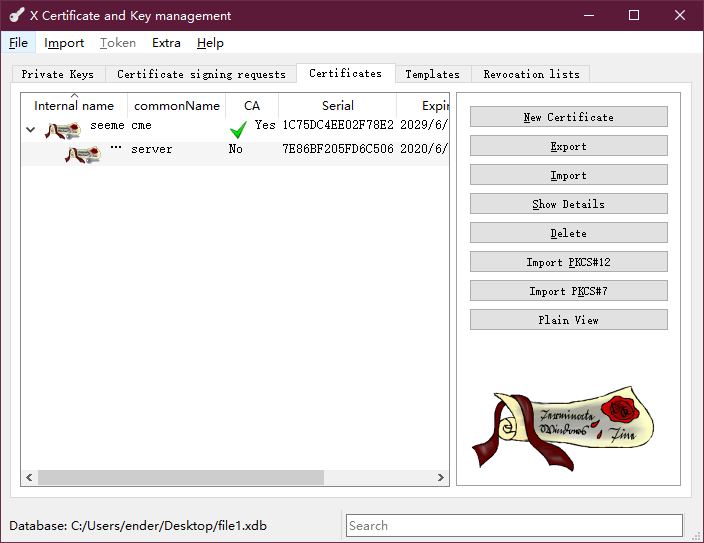Click the Export button
This screenshot has width=704, height=543.
click(x=569, y=146)
